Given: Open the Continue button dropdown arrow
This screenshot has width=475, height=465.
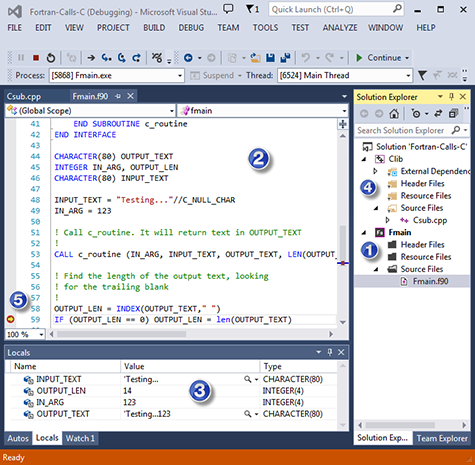Looking at the screenshot, I should pos(407,58).
